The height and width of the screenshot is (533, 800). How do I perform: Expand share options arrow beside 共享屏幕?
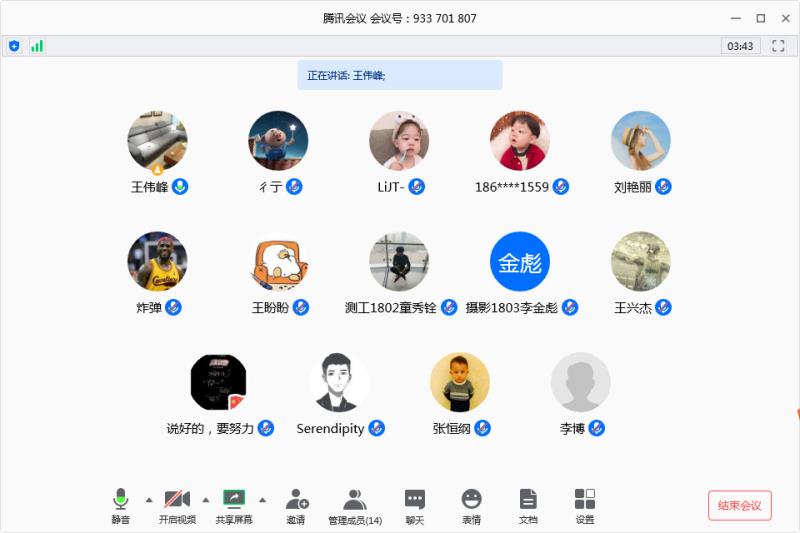click(263, 499)
